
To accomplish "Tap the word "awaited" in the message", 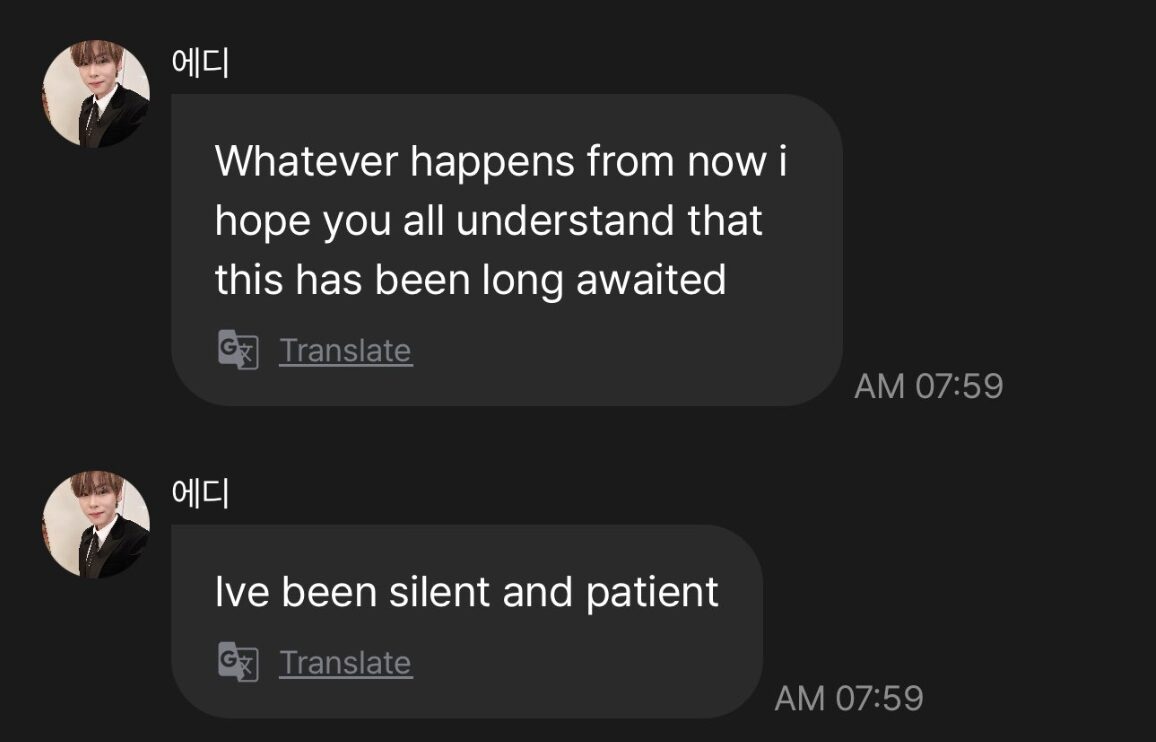I will 651,281.
